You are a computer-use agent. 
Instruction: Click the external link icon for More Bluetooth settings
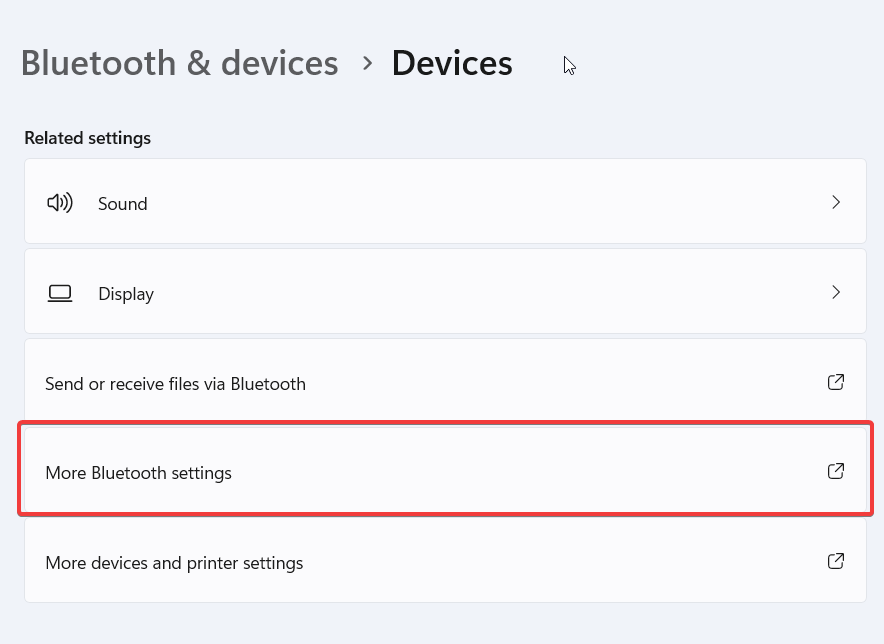pos(836,471)
